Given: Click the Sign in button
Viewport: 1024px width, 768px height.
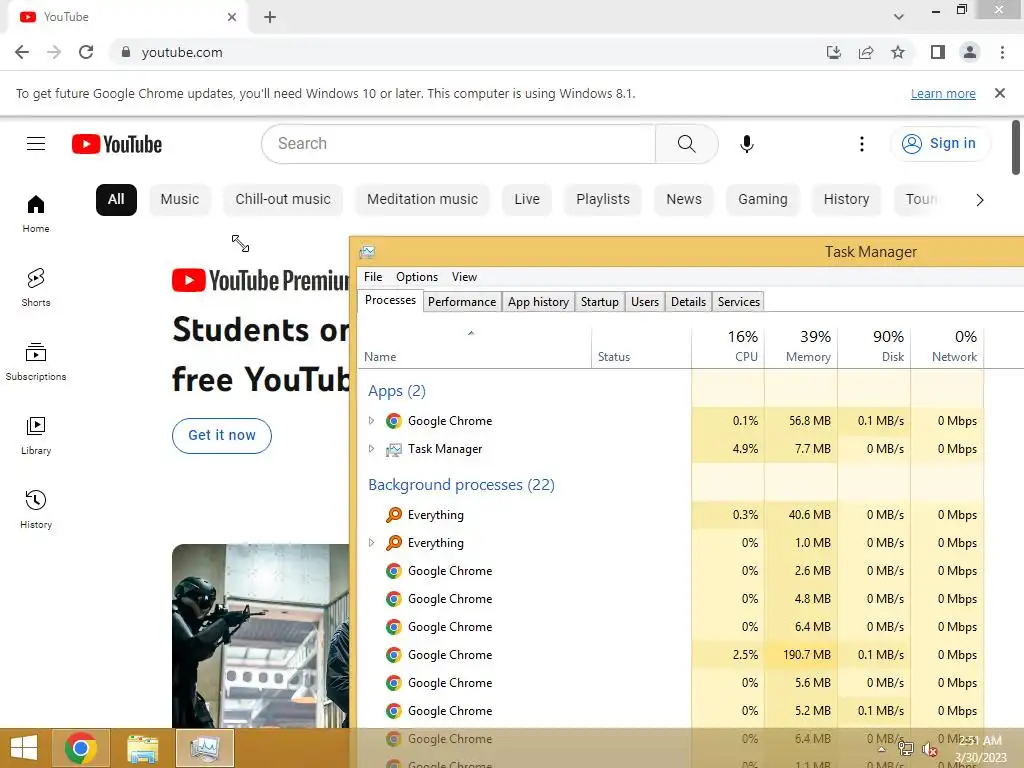Looking at the screenshot, I should 940,144.
